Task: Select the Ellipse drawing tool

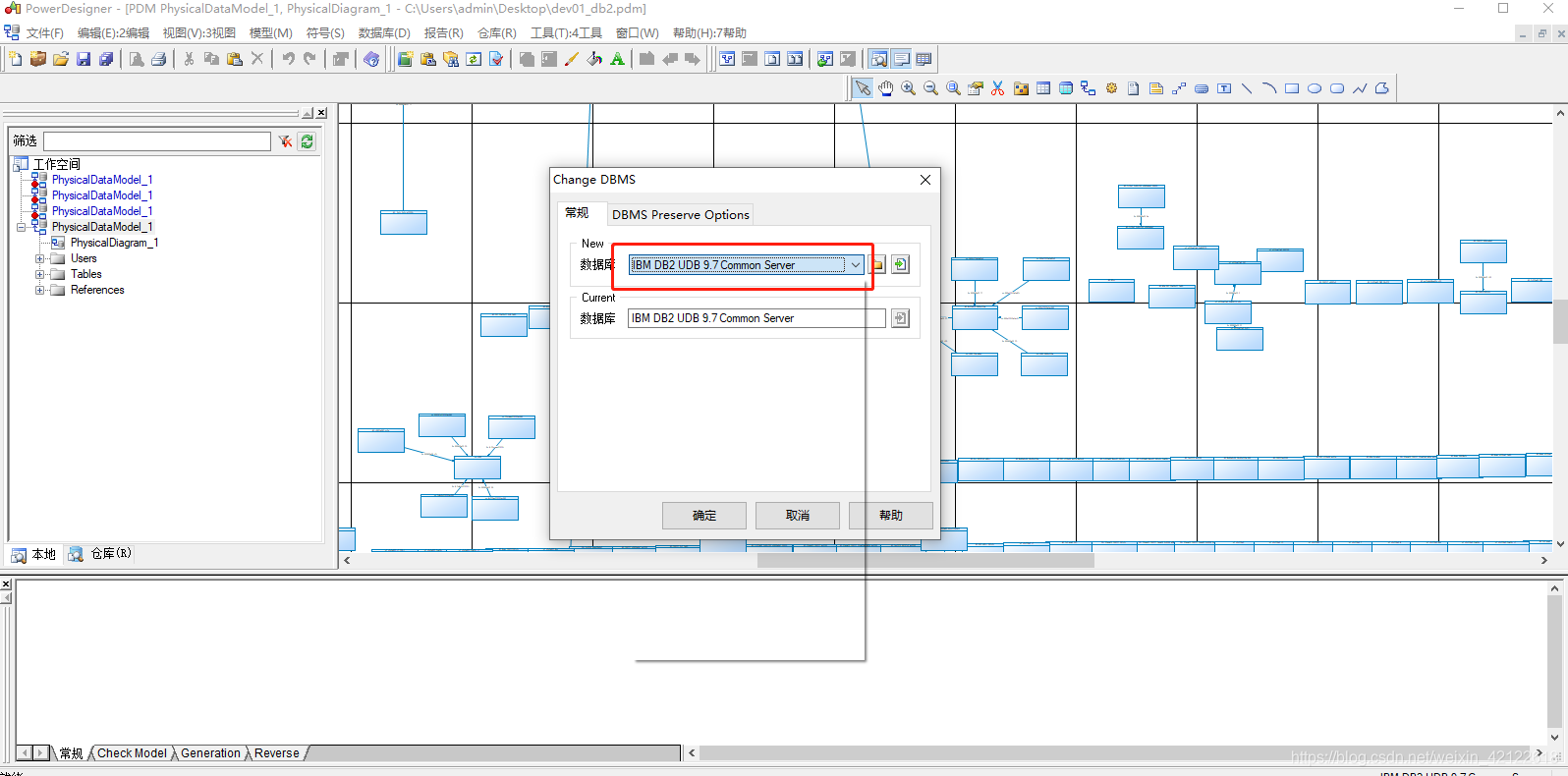Action: click(1315, 88)
